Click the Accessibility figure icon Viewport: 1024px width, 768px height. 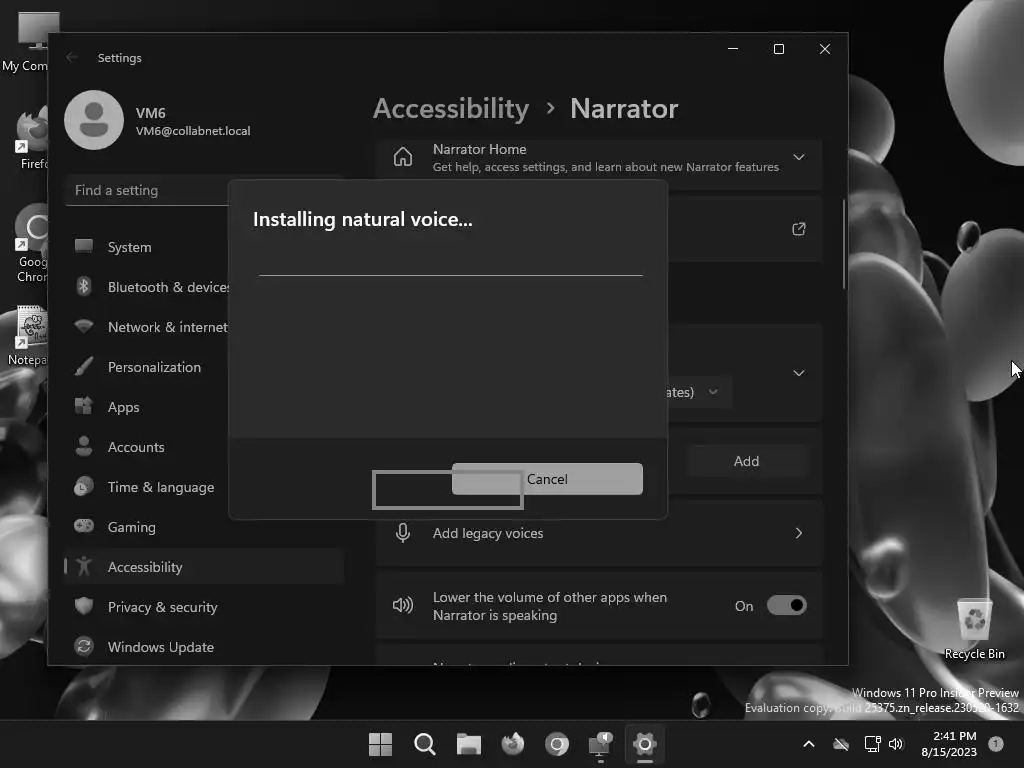(x=84, y=566)
